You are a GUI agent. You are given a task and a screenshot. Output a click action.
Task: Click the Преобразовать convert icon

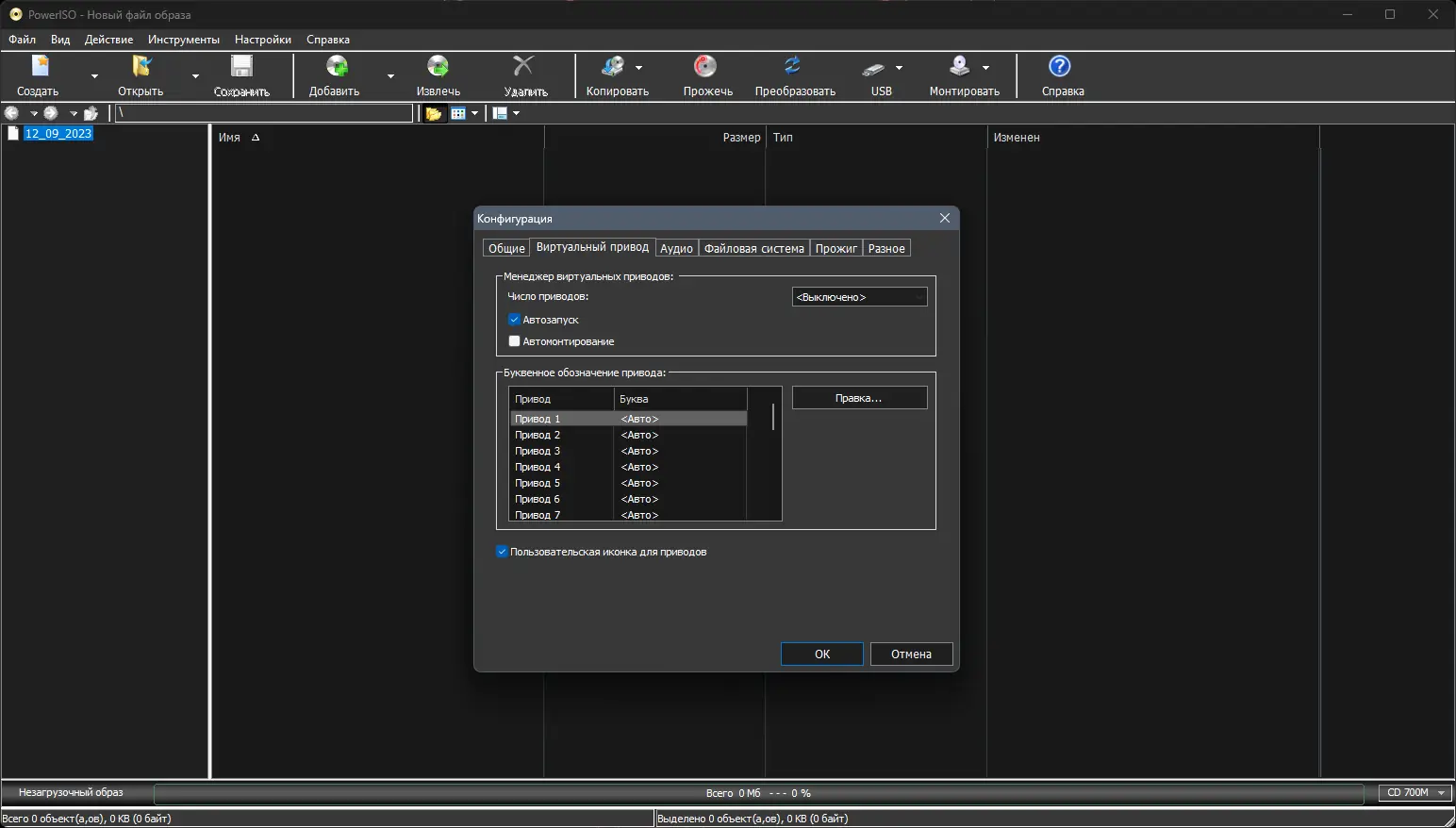793,66
